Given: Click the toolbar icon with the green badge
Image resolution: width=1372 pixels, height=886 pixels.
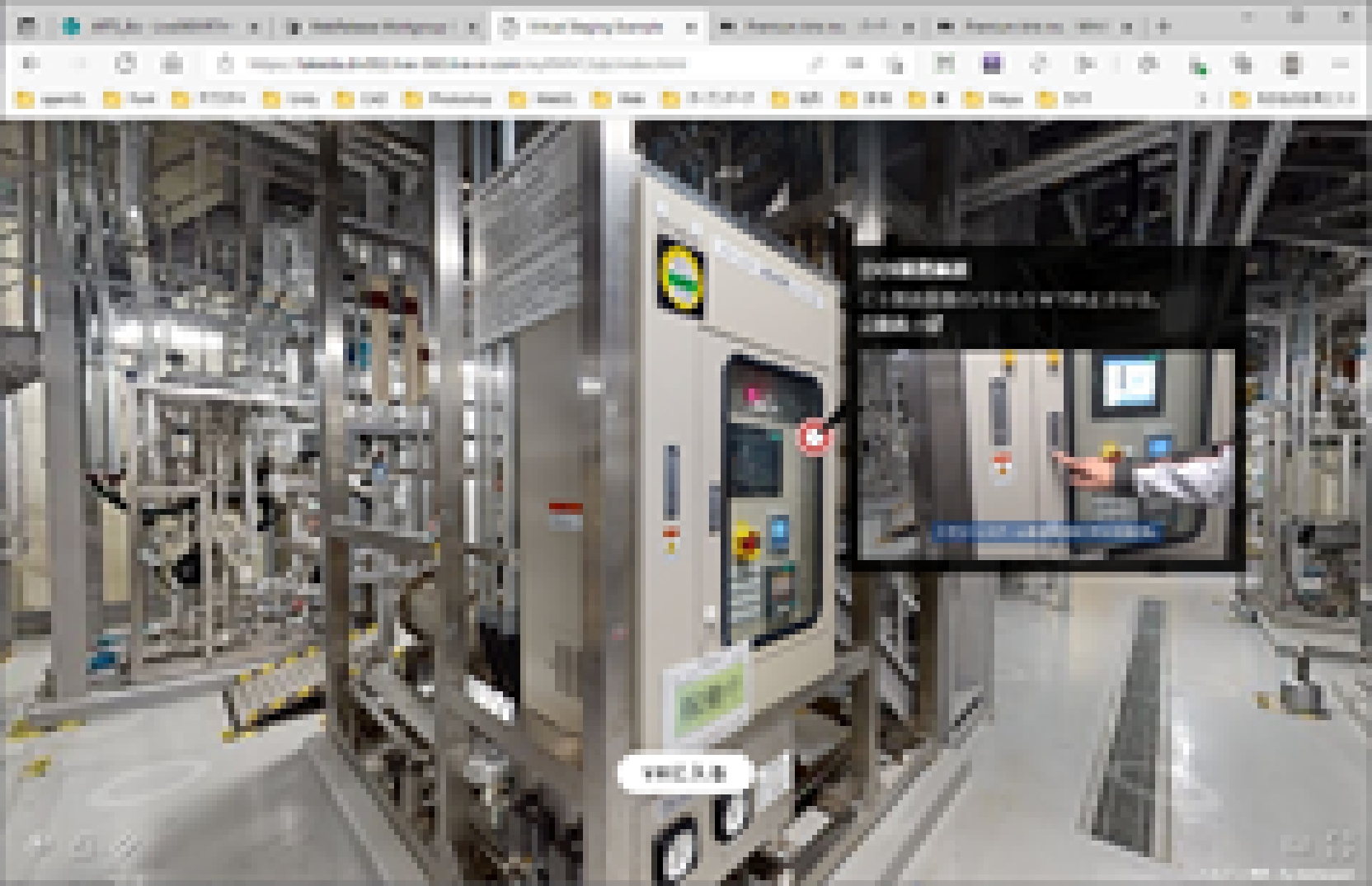Looking at the screenshot, I should [1196, 64].
